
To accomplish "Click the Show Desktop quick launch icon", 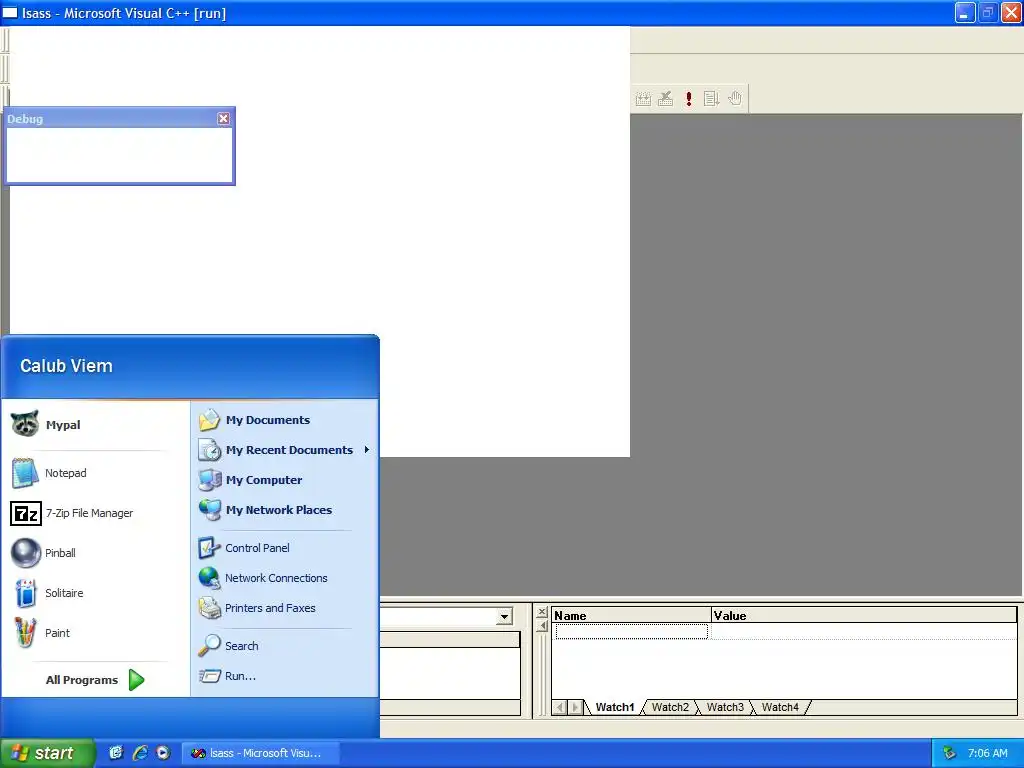I will pyautogui.click(x=116, y=753).
